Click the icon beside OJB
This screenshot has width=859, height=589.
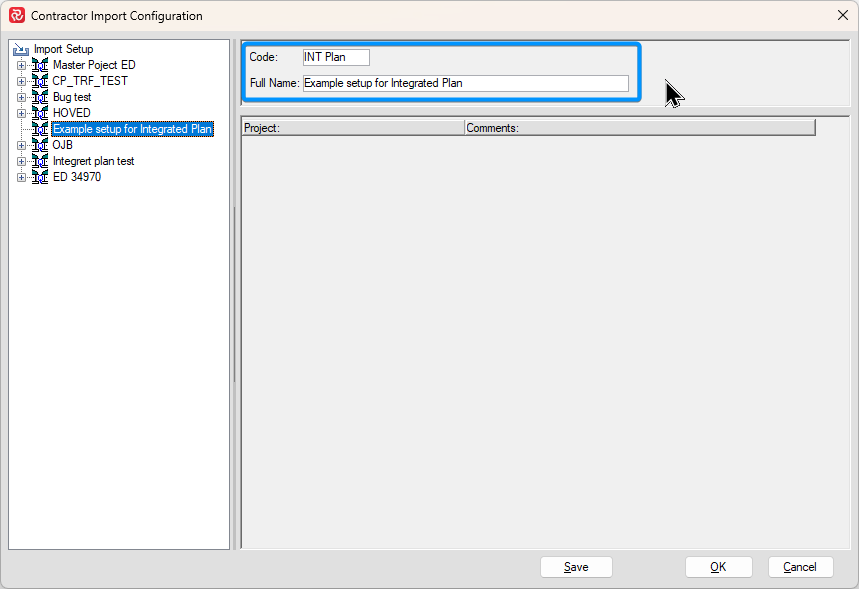click(x=40, y=145)
